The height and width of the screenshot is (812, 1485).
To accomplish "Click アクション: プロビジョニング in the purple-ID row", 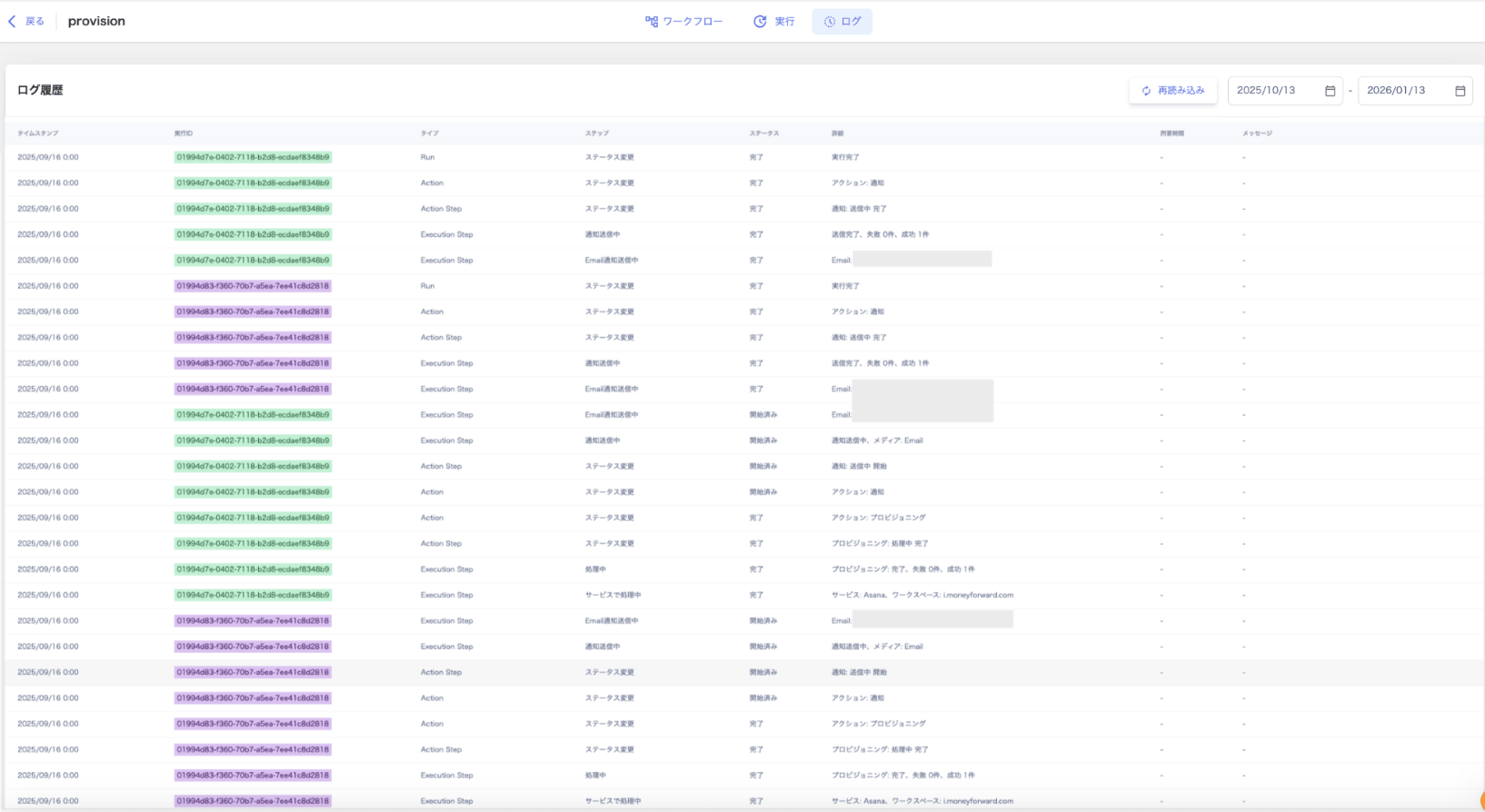I will pos(879,724).
